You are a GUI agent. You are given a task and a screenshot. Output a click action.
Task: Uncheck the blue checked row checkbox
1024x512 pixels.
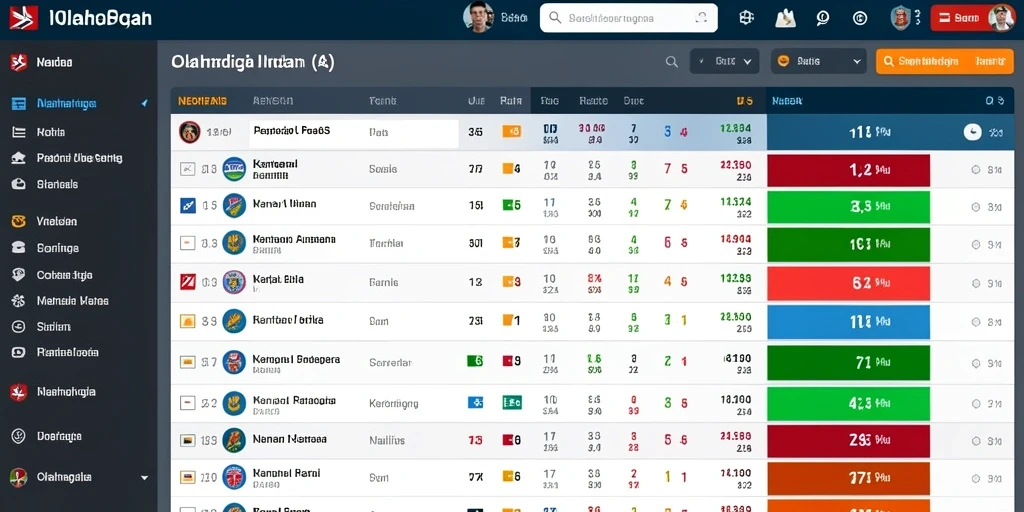point(187,206)
